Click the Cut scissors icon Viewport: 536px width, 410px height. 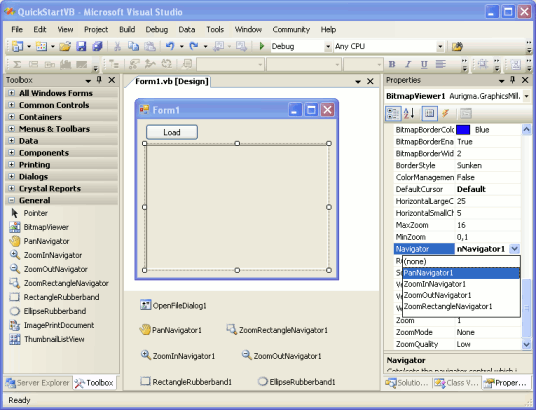(x=117, y=46)
